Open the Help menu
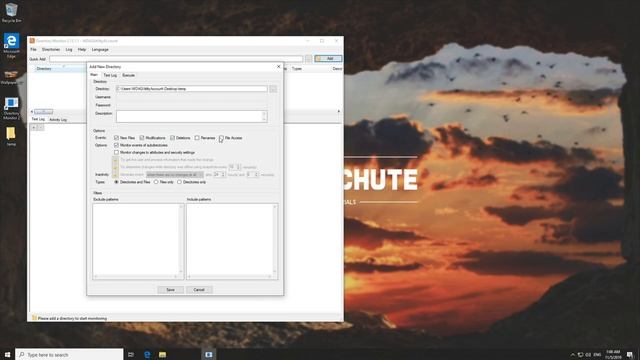 (x=82, y=49)
